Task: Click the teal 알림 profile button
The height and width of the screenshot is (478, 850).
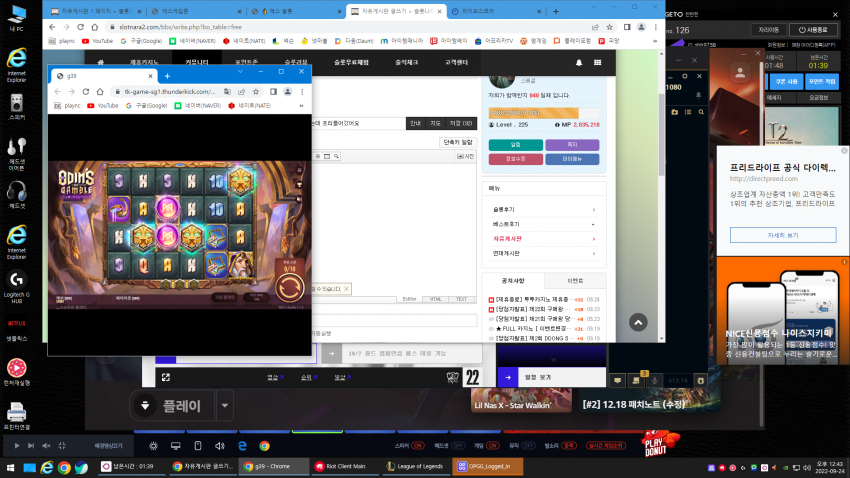Action: [x=516, y=145]
